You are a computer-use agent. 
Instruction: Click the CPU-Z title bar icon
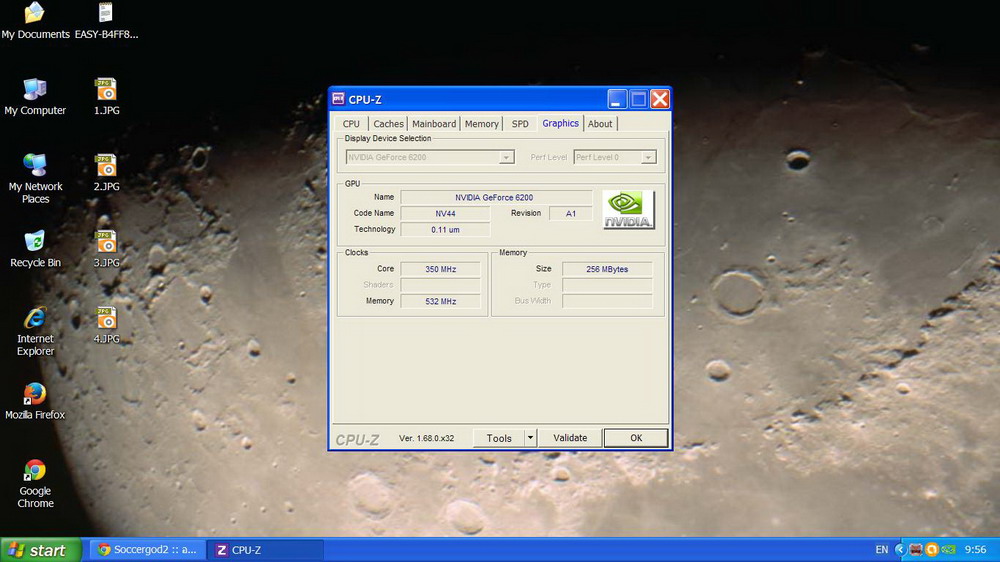click(x=339, y=99)
